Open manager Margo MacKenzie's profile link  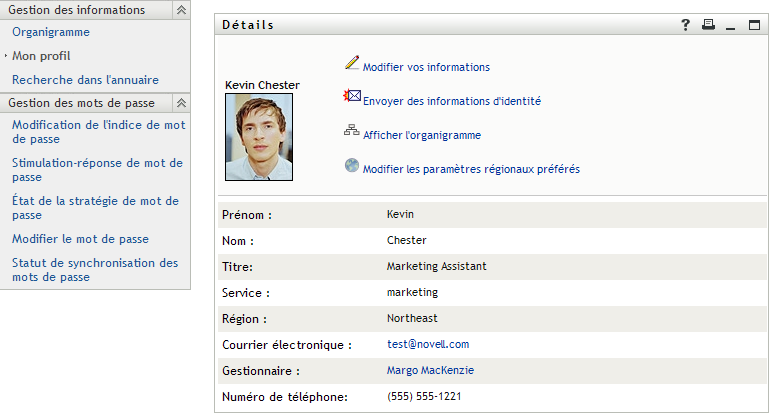[x=430, y=370]
